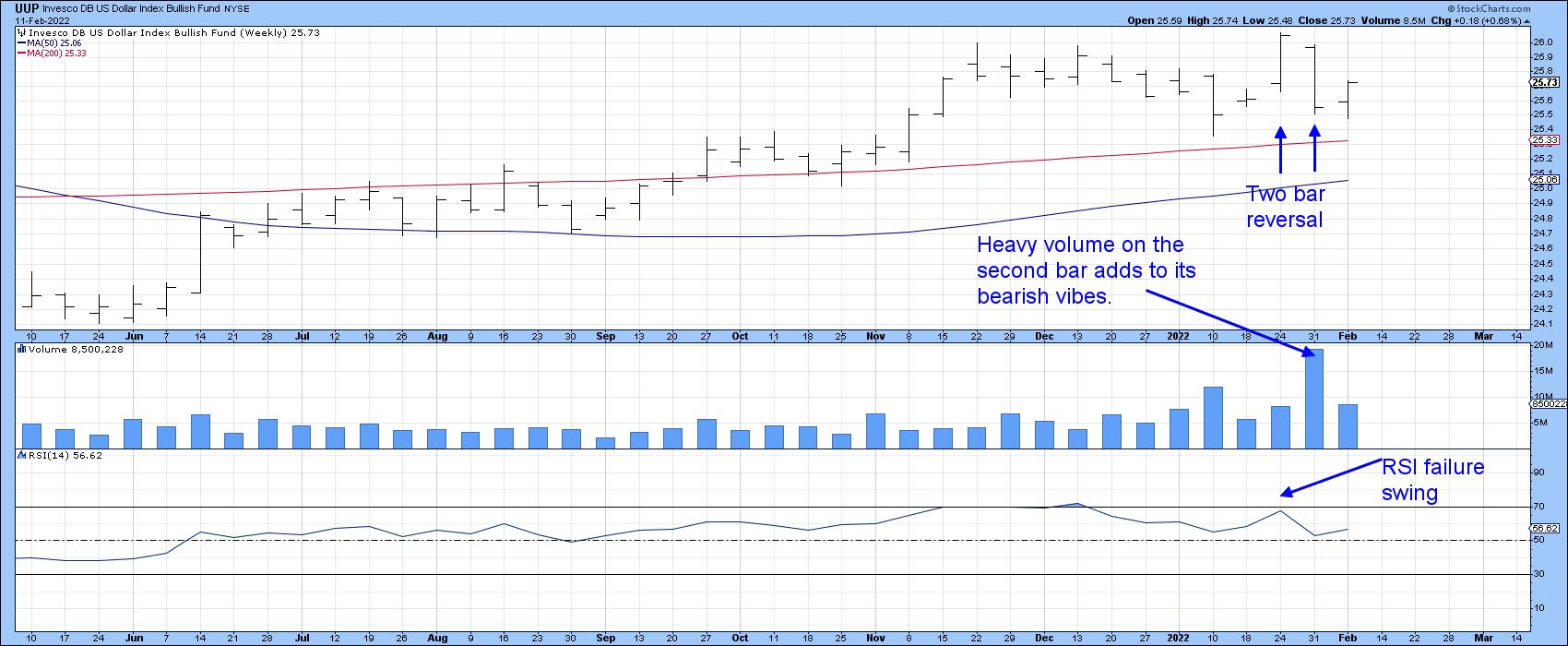
Task: Click the red MA(200) legend entry
Action: 57,53
